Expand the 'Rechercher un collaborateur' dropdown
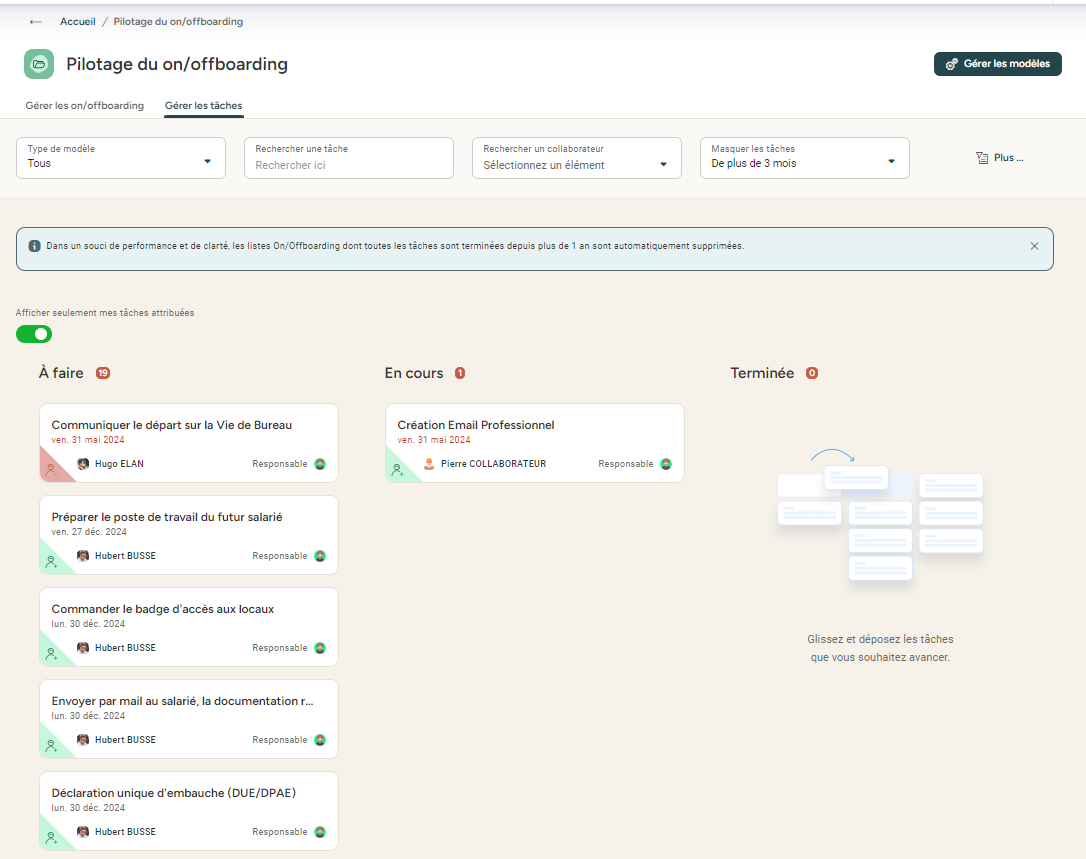This screenshot has width=1086, height=859. tap(576, 158)
